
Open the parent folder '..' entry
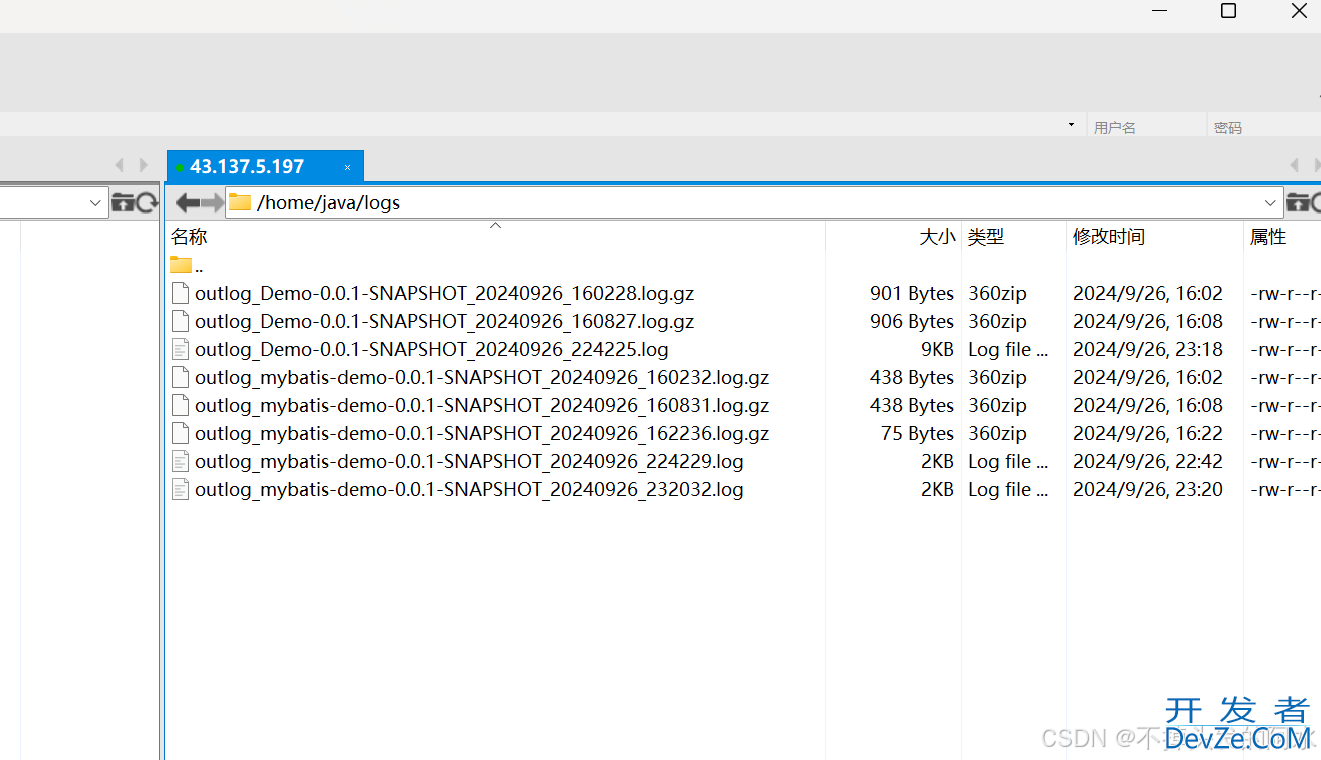click(x=186, y=265)
